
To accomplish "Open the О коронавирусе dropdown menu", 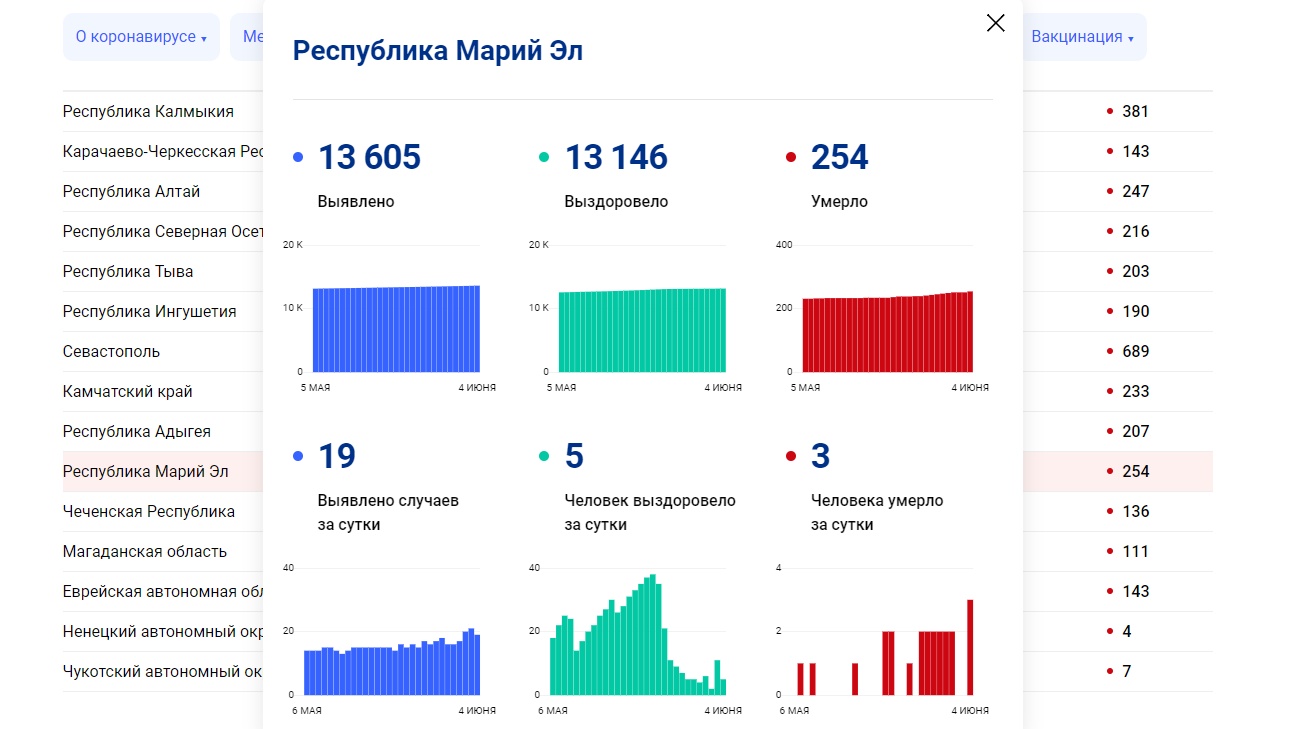I will (x=140, y=37).
